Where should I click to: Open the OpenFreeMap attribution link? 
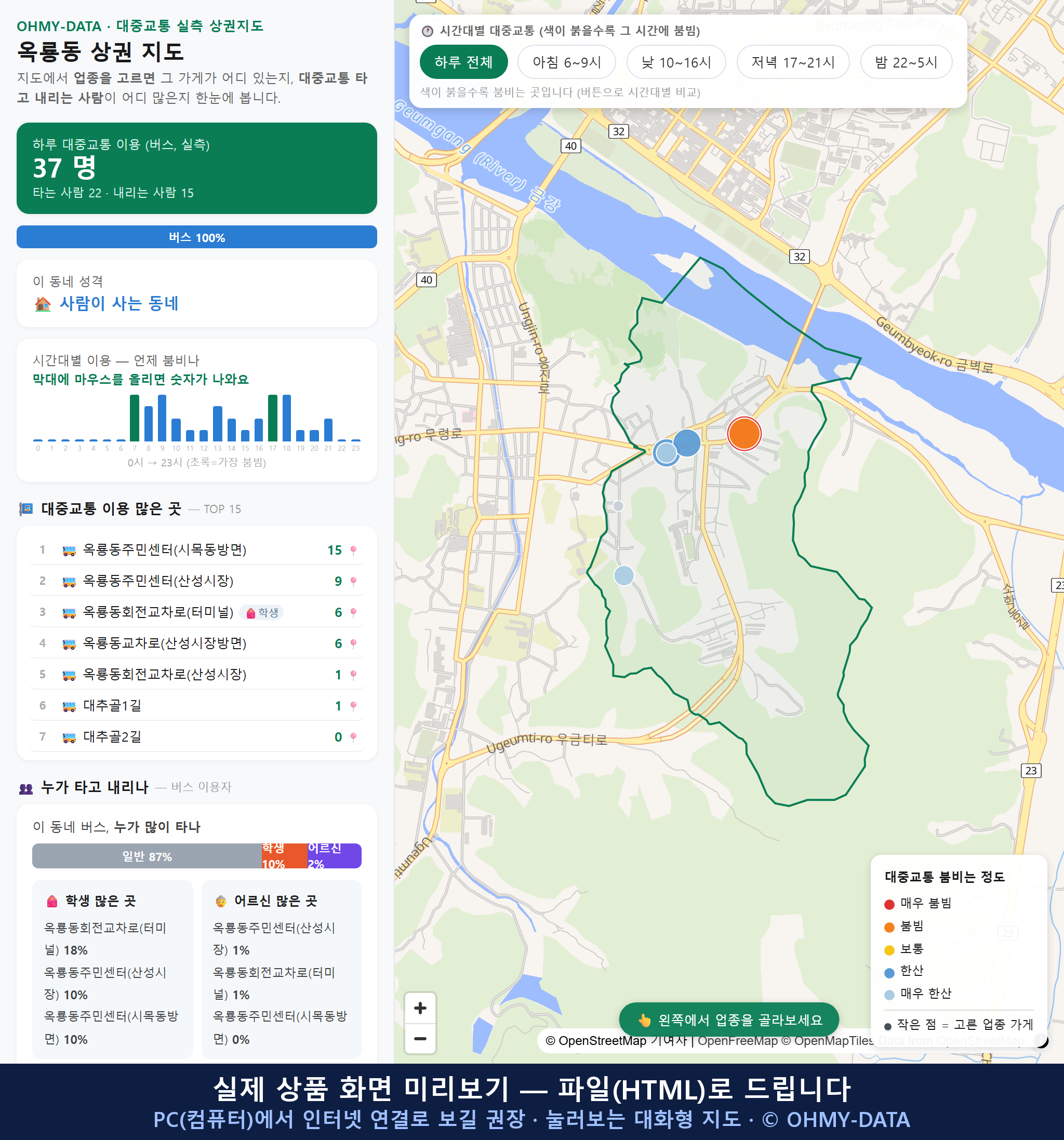[x=737, y=1040]
